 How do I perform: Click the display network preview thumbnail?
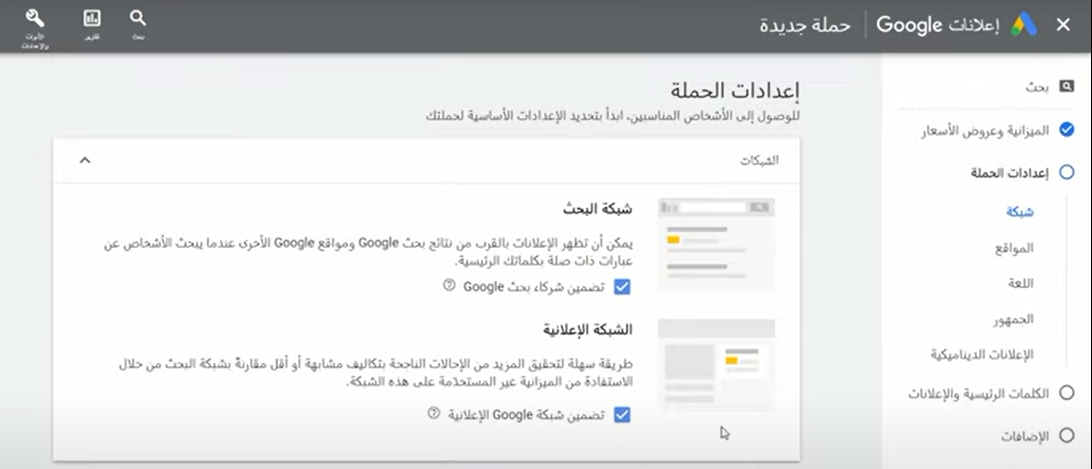pyautogui.click(x=716, y=364)
